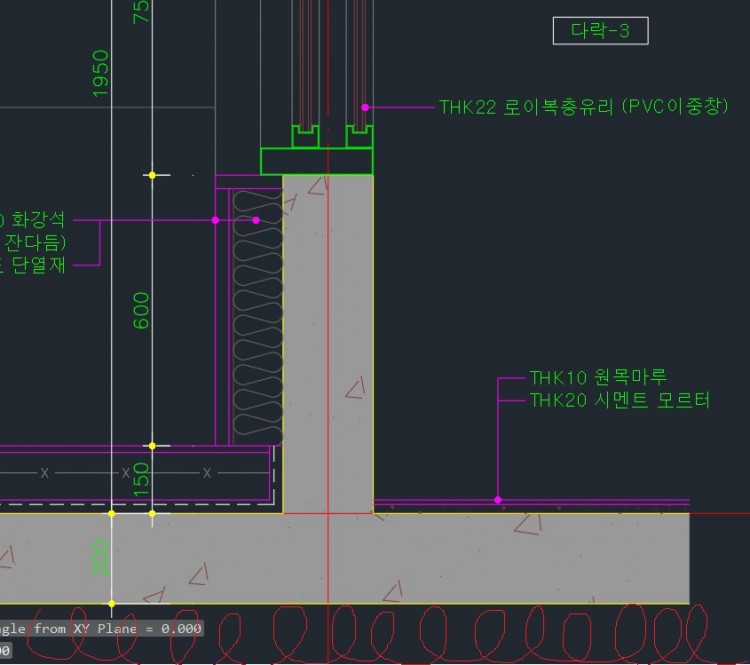Select the 1950 dimension text
This screenshot has width=750, height=665.
tap(101, 74)
